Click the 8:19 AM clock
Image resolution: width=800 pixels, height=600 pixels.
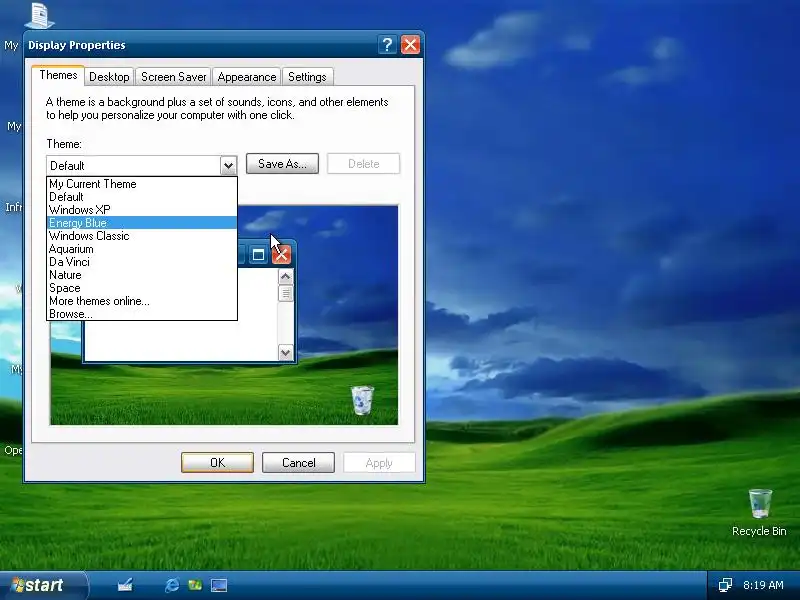[x=763, y=585]
